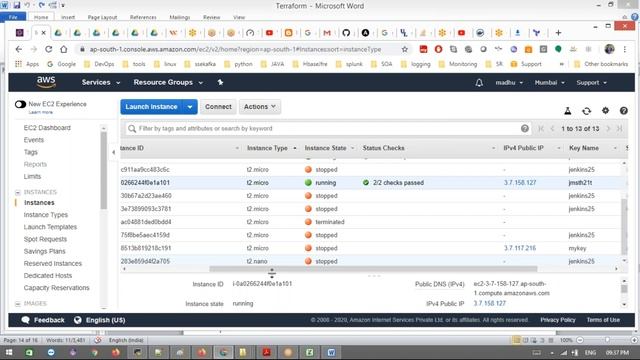Image resolution: width=640 pixels, height=360 pixels.
Task: Select the terminated instance ac04881ded0bdd4 row
Action: tap(371, 222)
